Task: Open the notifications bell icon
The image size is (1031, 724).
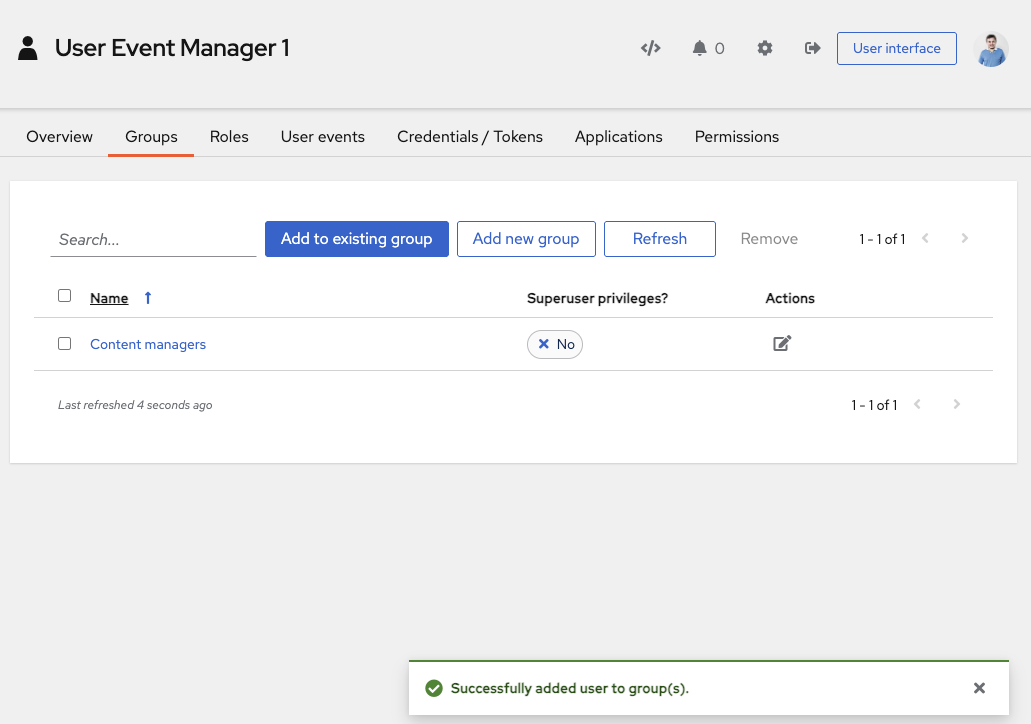Action: 700,48
